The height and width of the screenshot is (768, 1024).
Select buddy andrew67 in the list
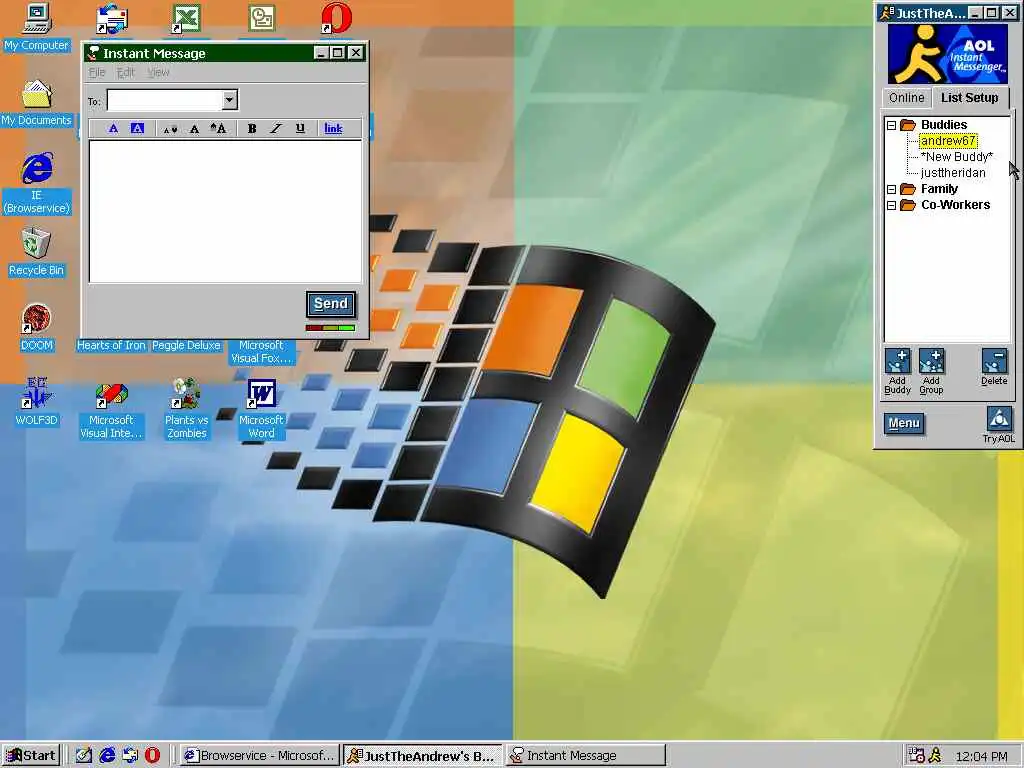pyautogui.click(x=948, y=141)
